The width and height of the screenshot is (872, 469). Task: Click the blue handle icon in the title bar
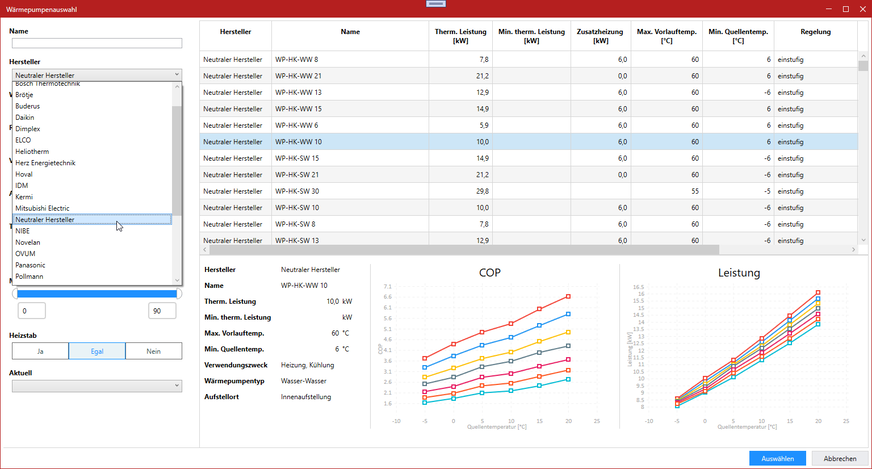(x=436, y=4)
